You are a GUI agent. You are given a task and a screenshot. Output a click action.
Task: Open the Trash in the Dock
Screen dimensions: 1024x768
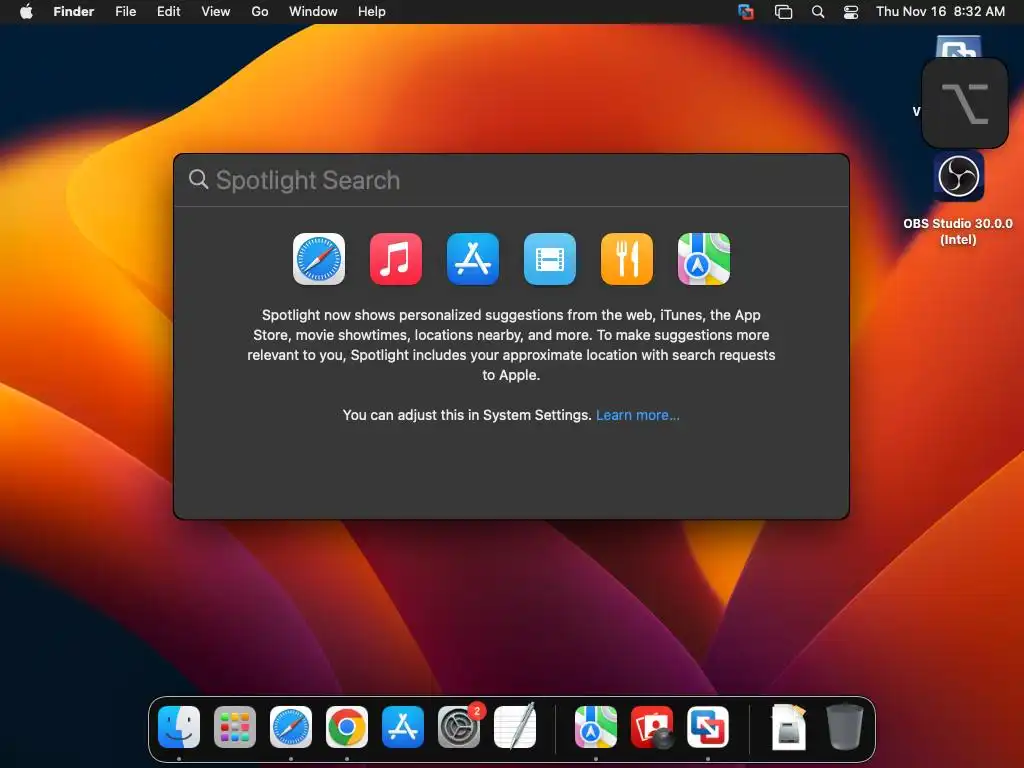845,727
